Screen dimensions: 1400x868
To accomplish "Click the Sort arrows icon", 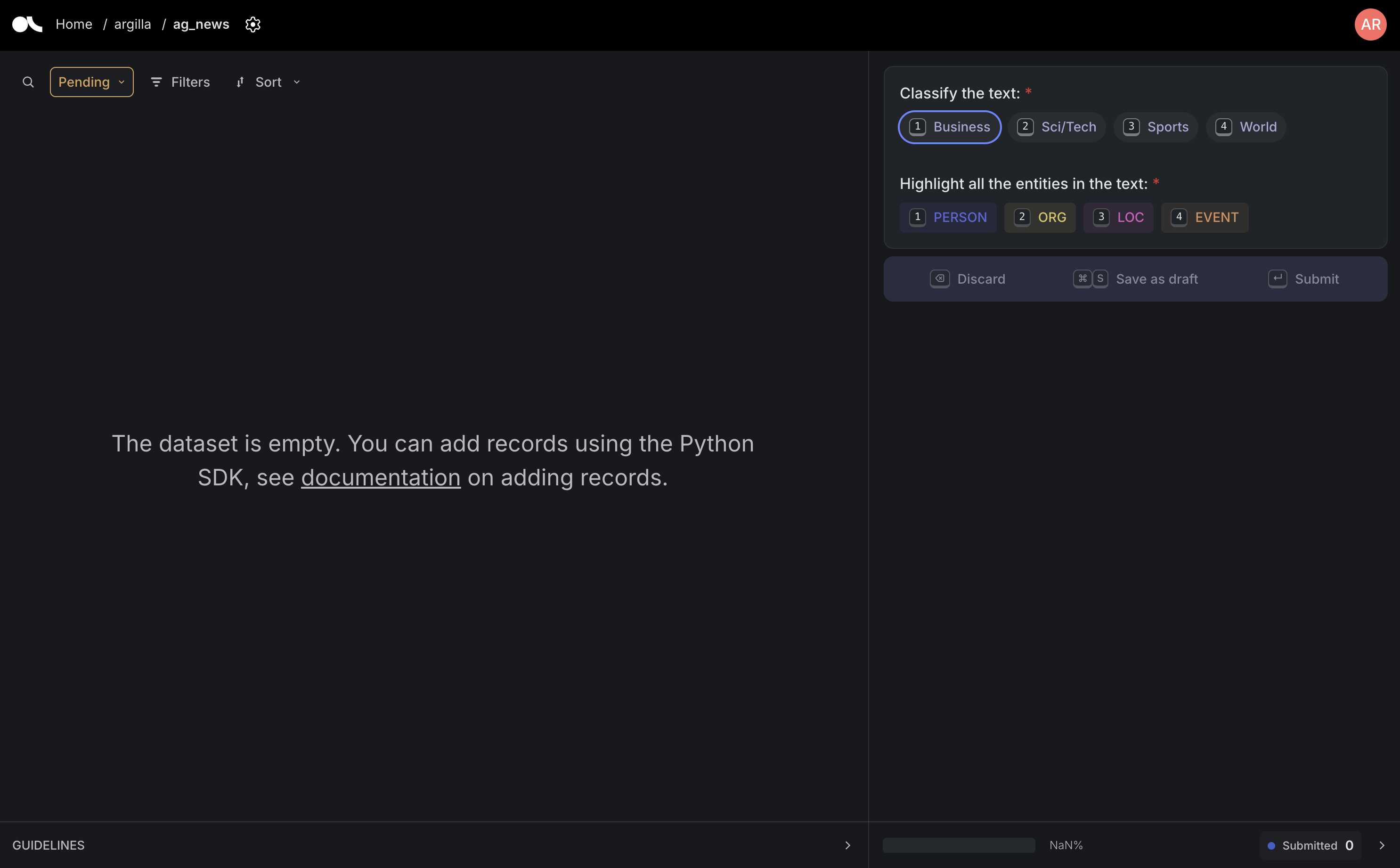I will click(x=240, y=82).
